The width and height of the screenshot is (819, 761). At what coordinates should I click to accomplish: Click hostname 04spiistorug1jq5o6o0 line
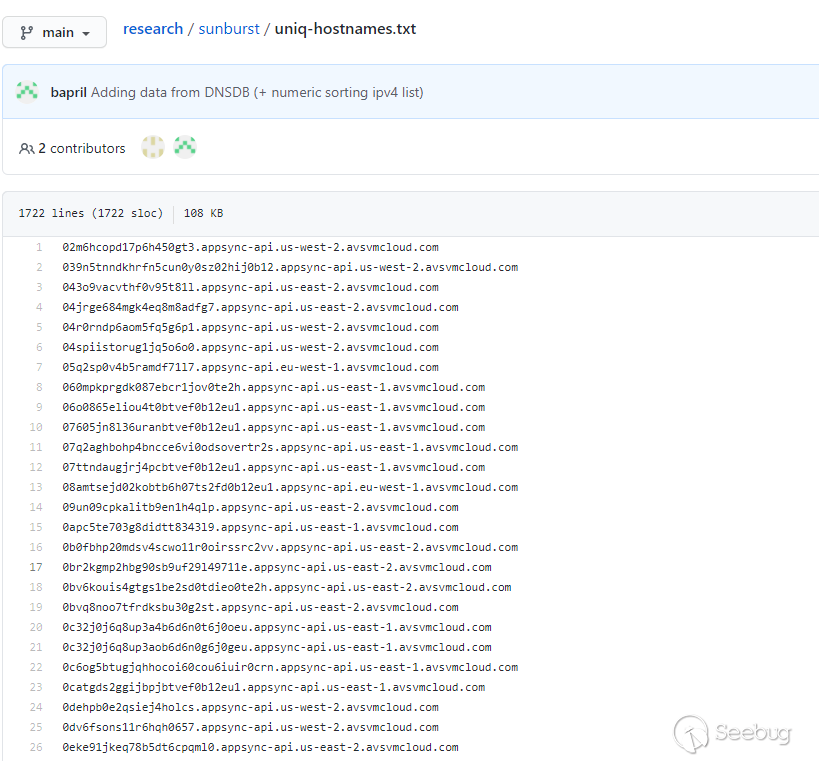tap(250, 347)
